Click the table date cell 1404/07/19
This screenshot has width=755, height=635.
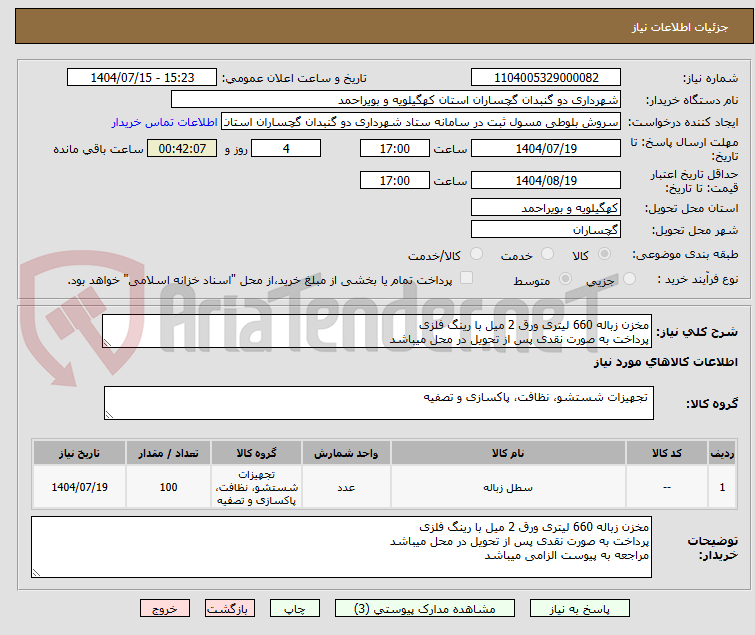click(x=79, y=487)
